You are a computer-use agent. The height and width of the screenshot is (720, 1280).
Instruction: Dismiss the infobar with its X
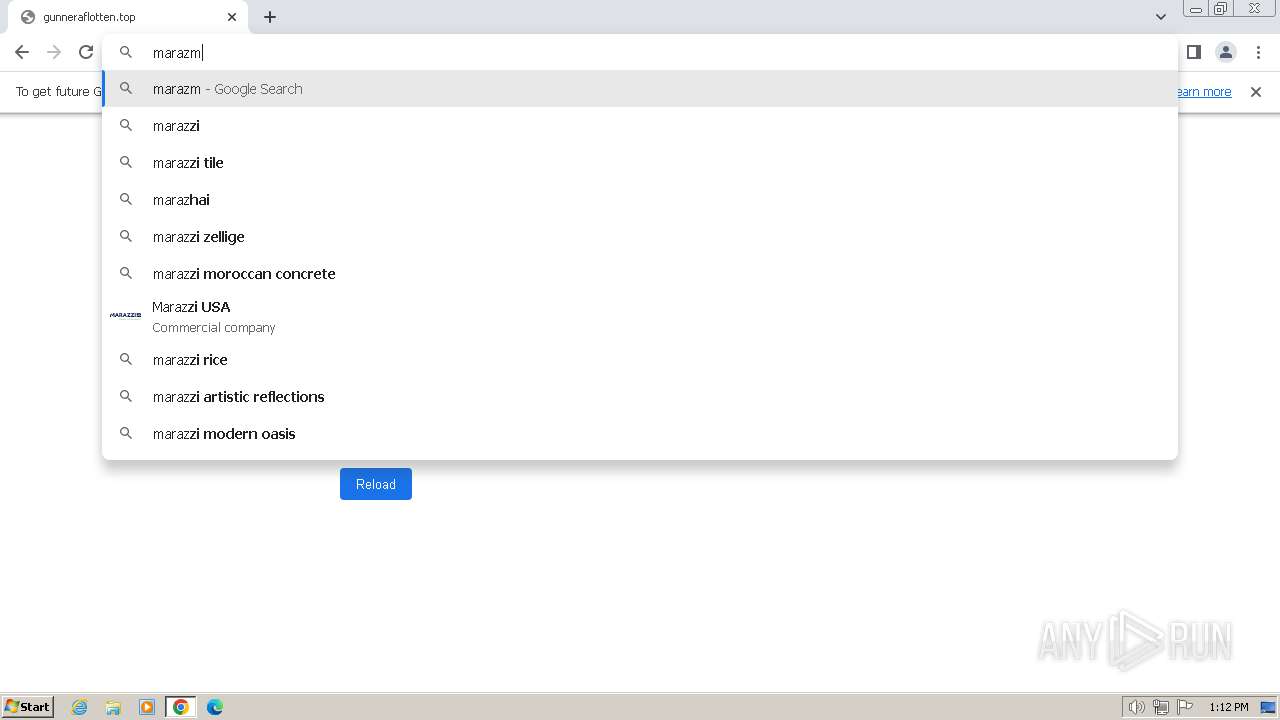[1256, 91]
